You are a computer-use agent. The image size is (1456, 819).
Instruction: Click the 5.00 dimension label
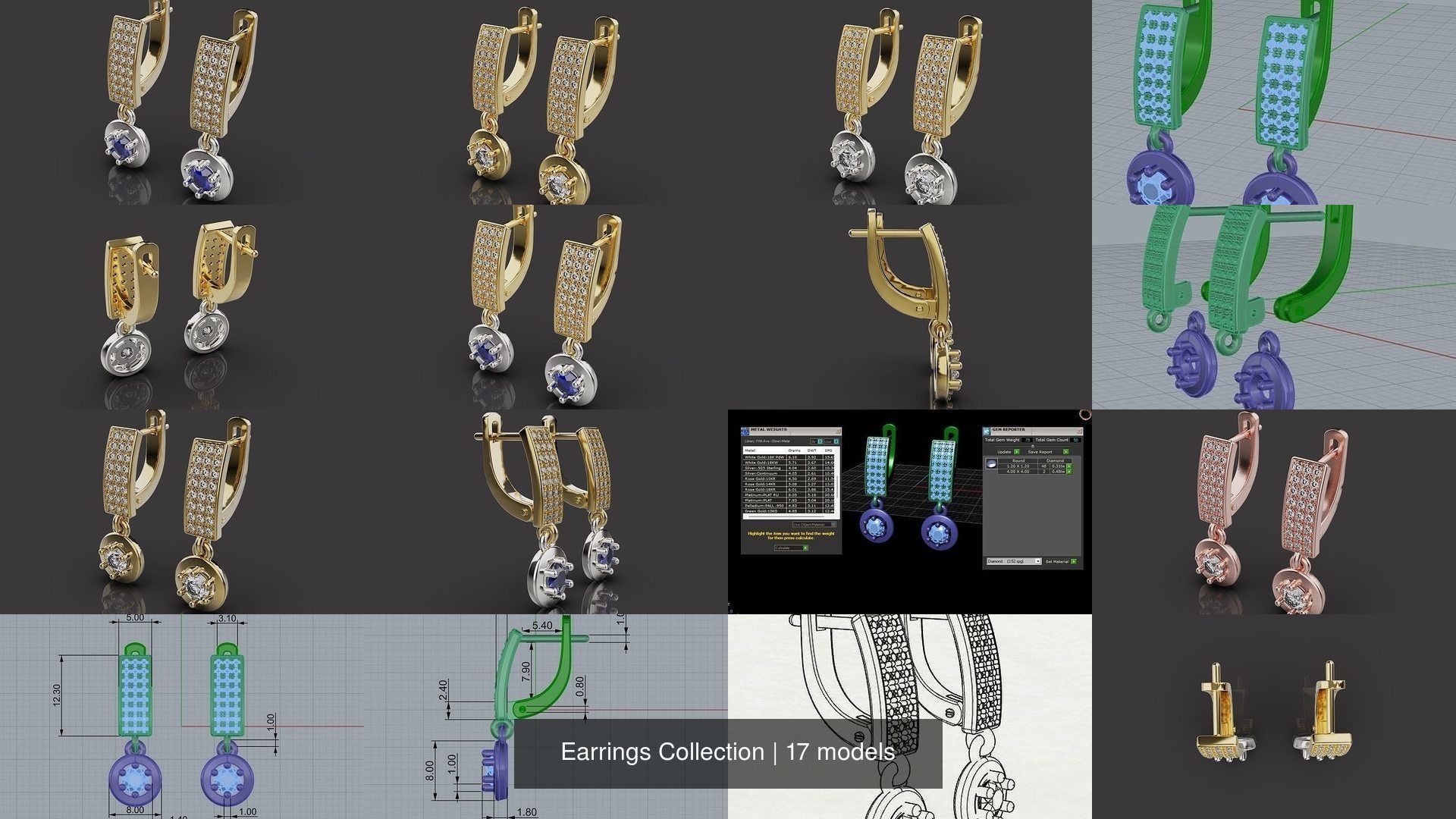(x=134, y=618)
